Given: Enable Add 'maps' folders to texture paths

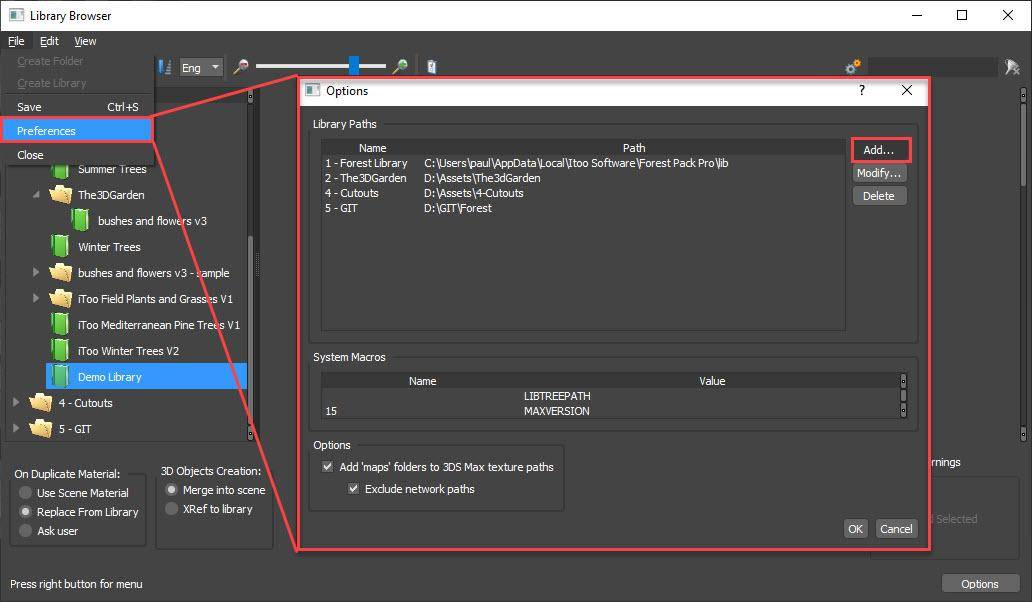Looking at the screenshot, I should (327, 466).
